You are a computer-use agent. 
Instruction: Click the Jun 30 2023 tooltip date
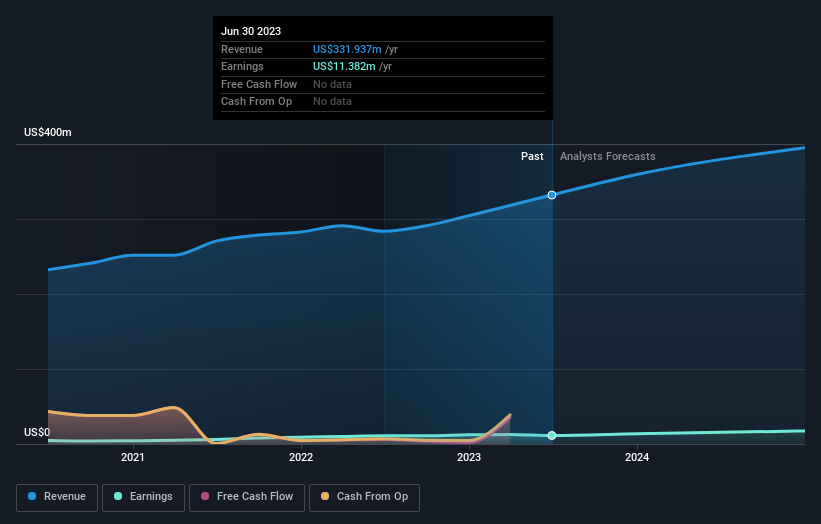click(x=251, y=31)
